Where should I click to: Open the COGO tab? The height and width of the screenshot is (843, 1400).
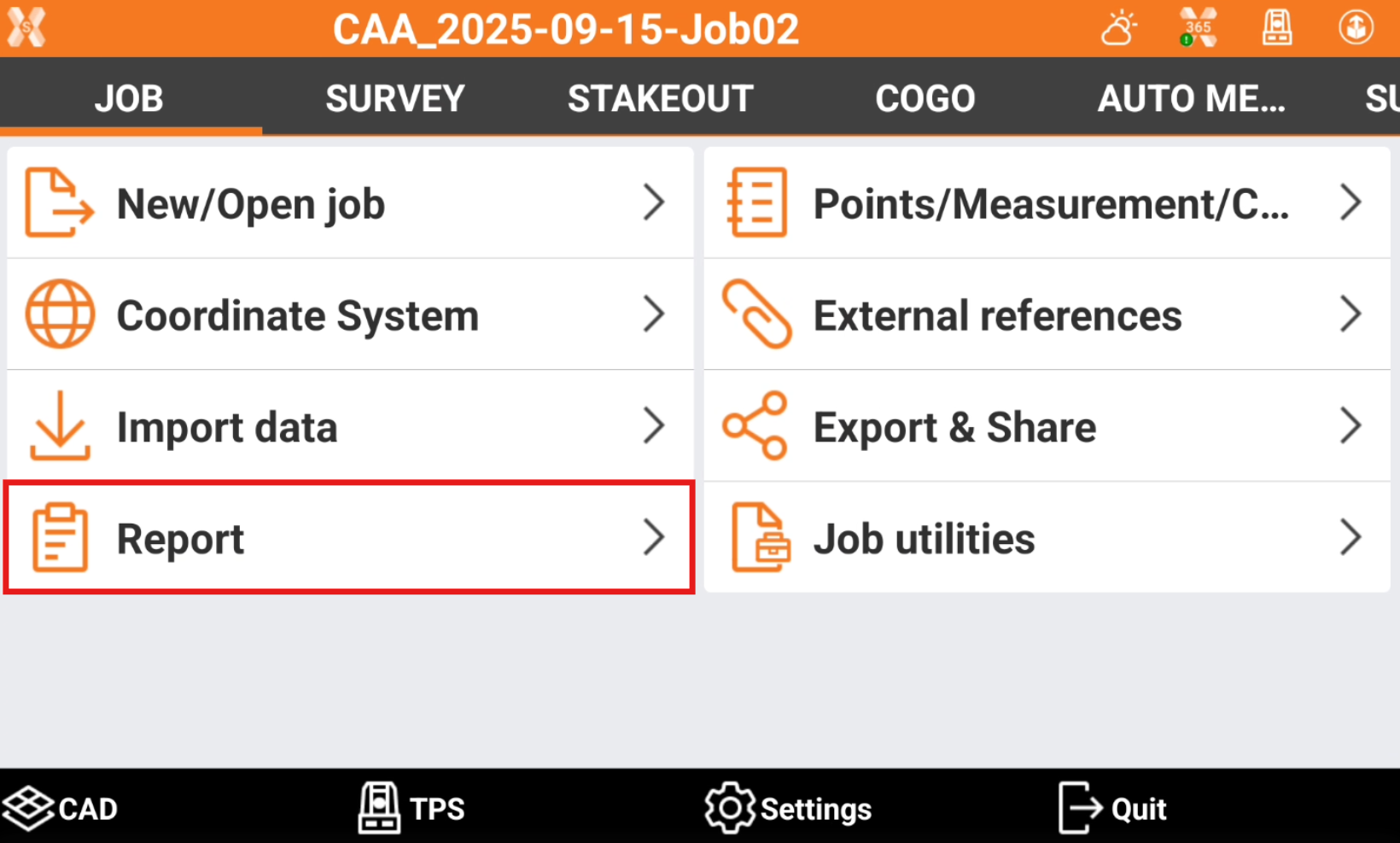(925, 98)
